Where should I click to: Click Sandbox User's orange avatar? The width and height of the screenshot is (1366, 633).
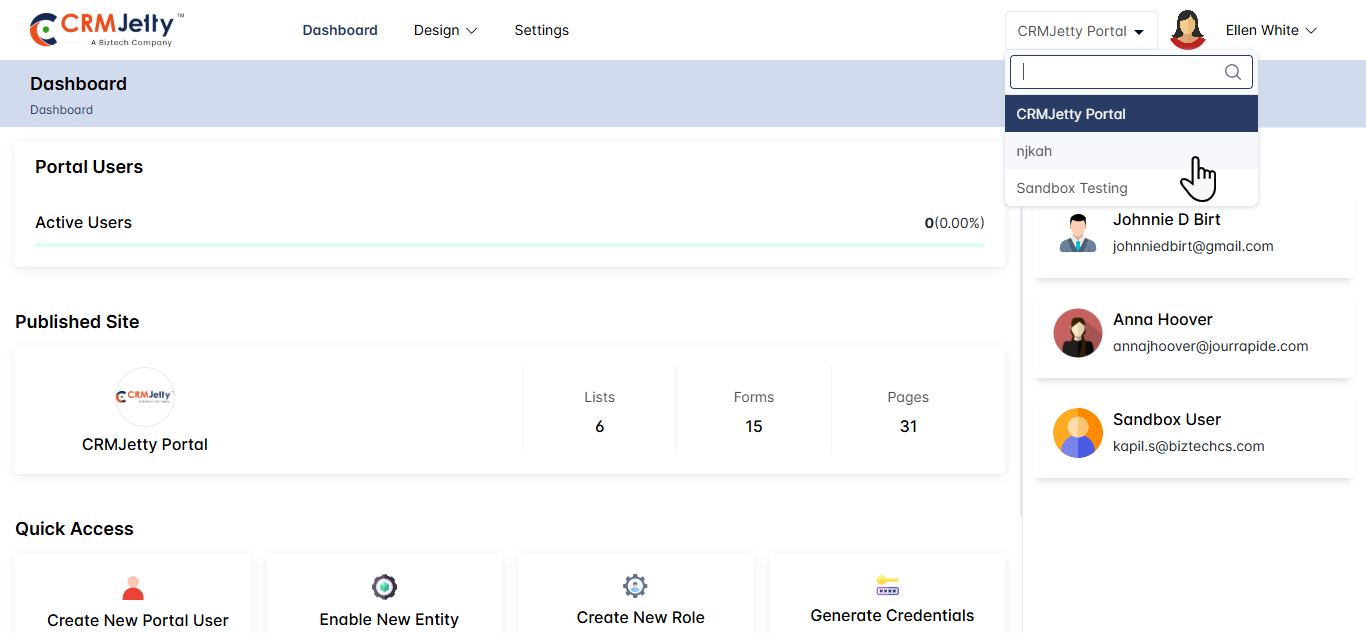pyautogui.click(x=1077, y=433)
